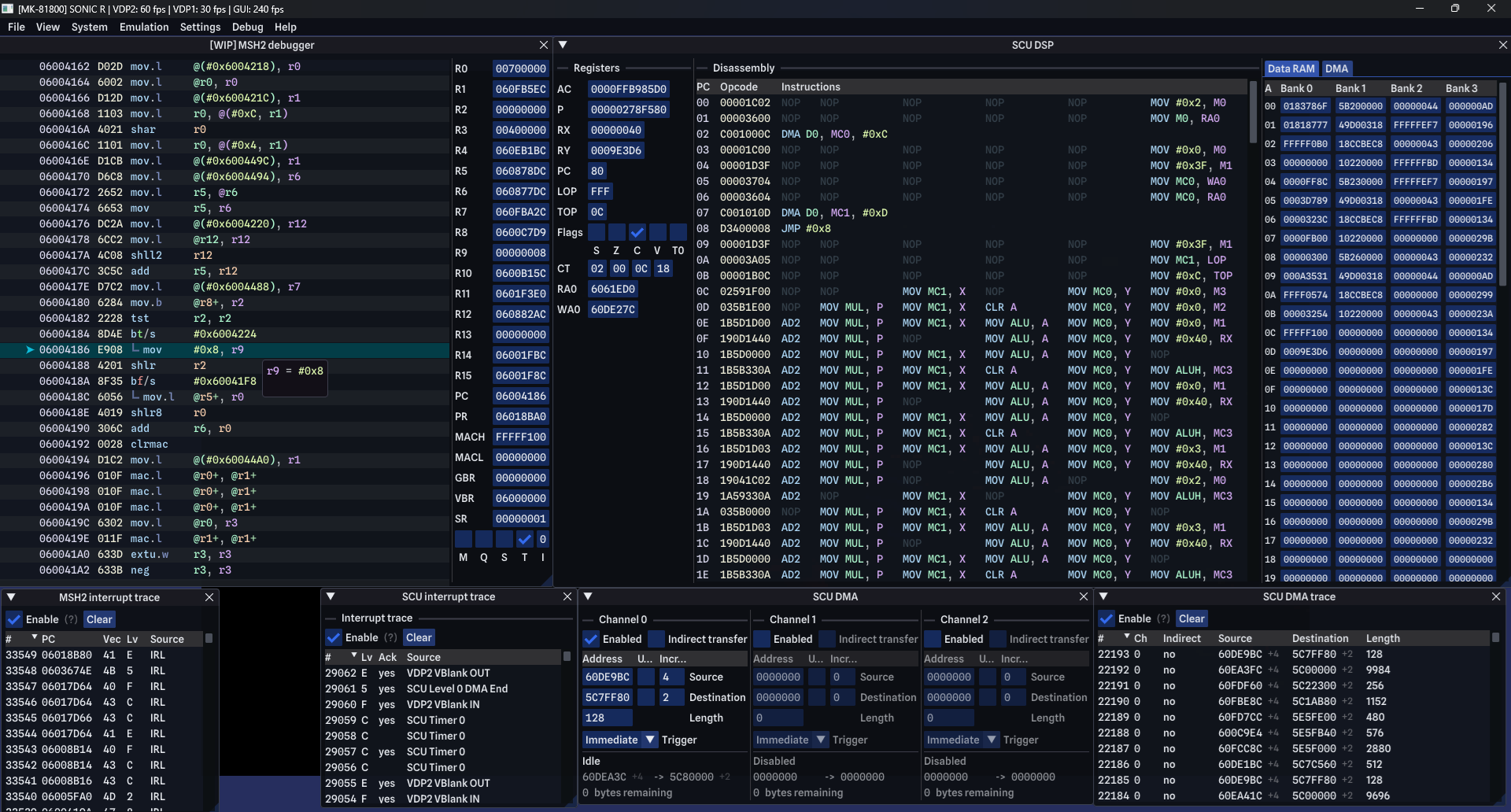The image size is (1511, 812).
Task: Close the MSH2 debugger panel
Action: [543, 46]
